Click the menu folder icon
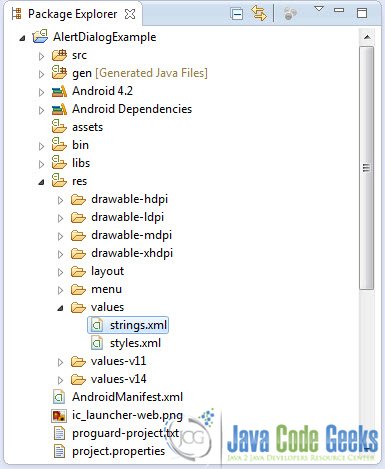Viewport: 385px width, 469px height. pyautogui.click(x=78, y=289)
